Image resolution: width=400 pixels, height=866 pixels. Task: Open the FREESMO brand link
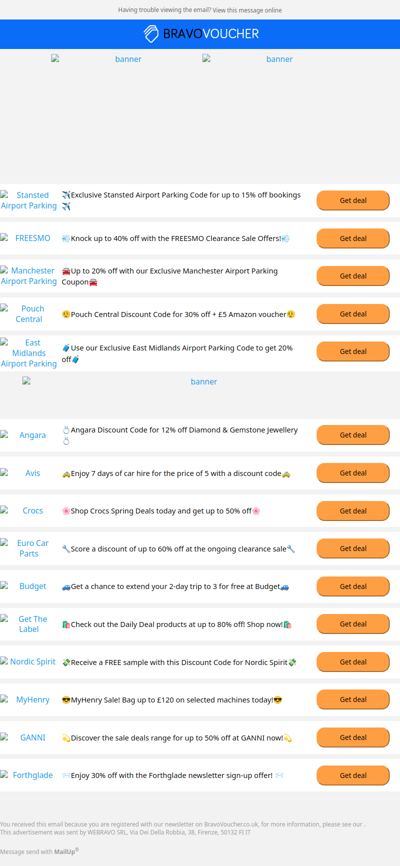pyautogui.click(x=33, y=238)
